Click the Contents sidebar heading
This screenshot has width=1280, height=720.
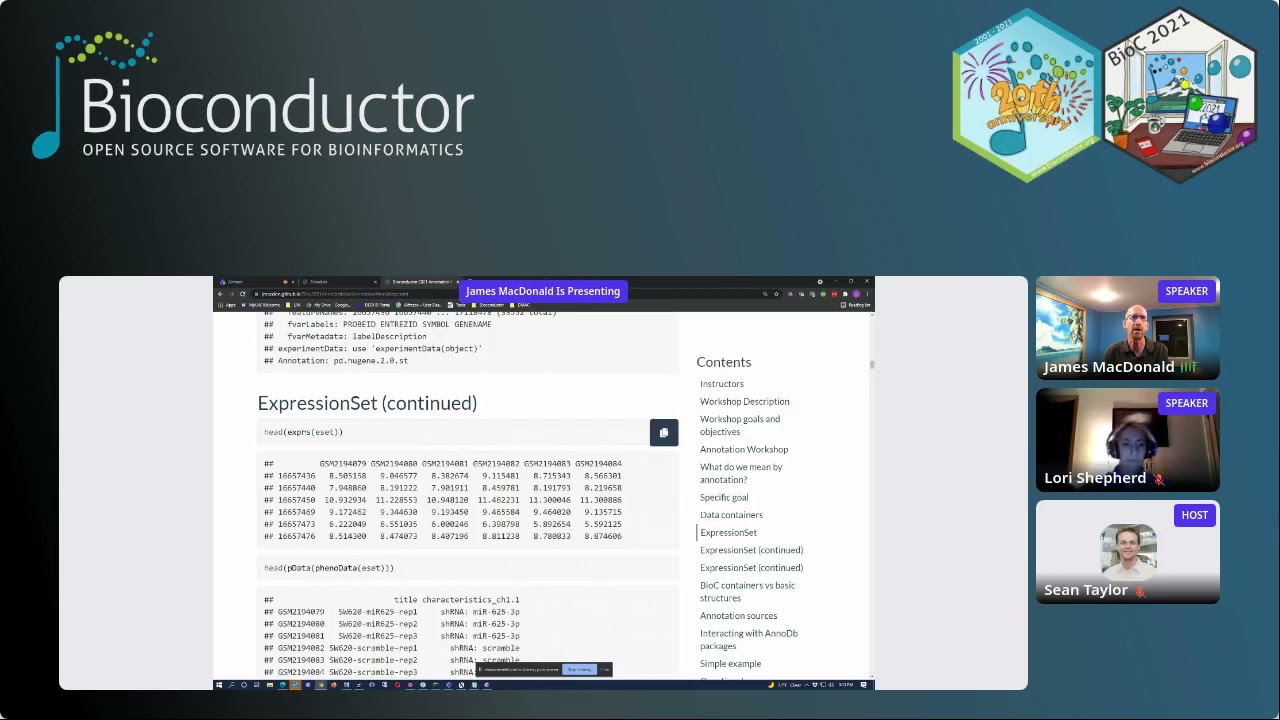724,362
